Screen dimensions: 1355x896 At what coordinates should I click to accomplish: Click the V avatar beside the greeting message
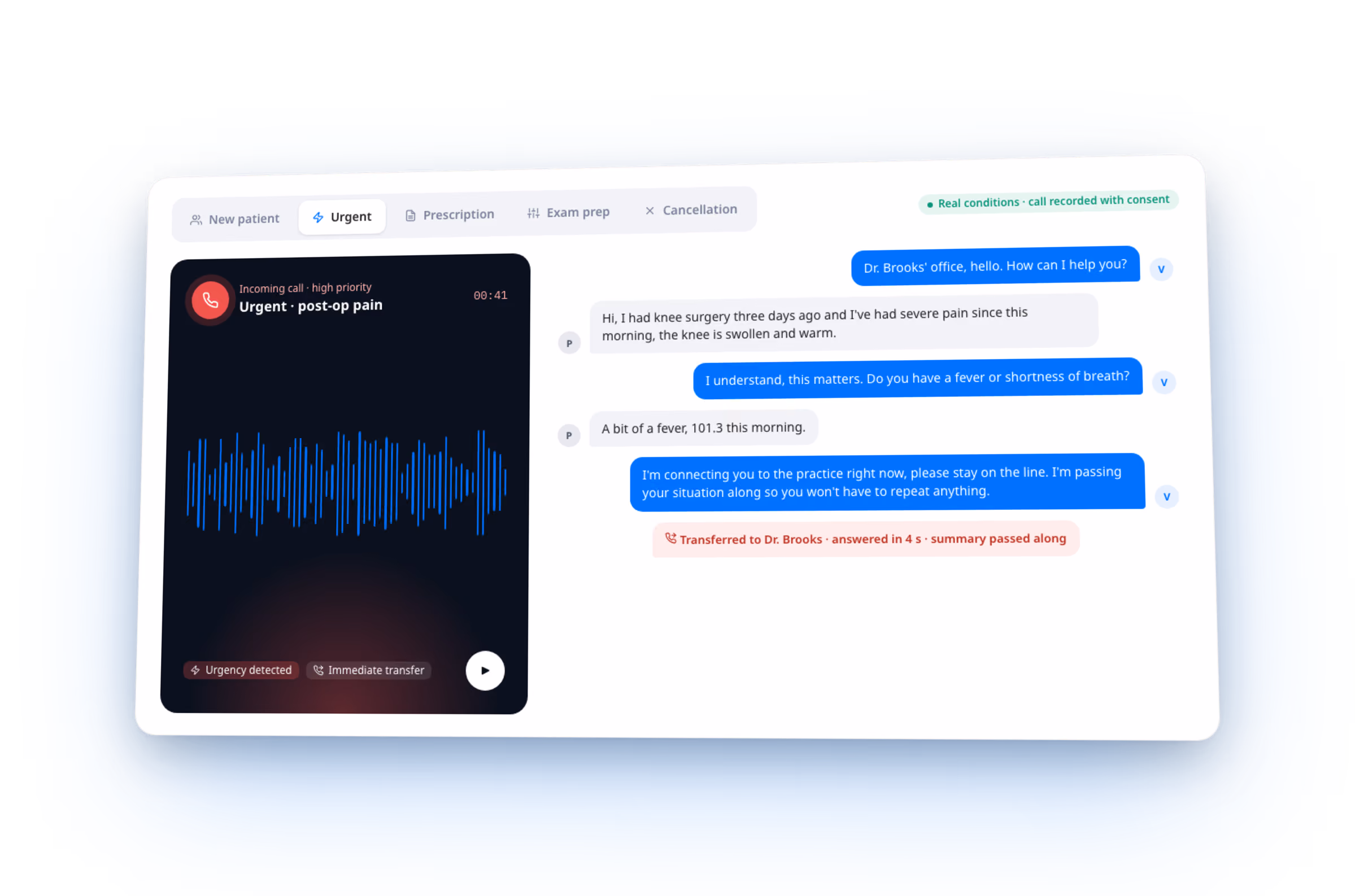(1161, 269)
